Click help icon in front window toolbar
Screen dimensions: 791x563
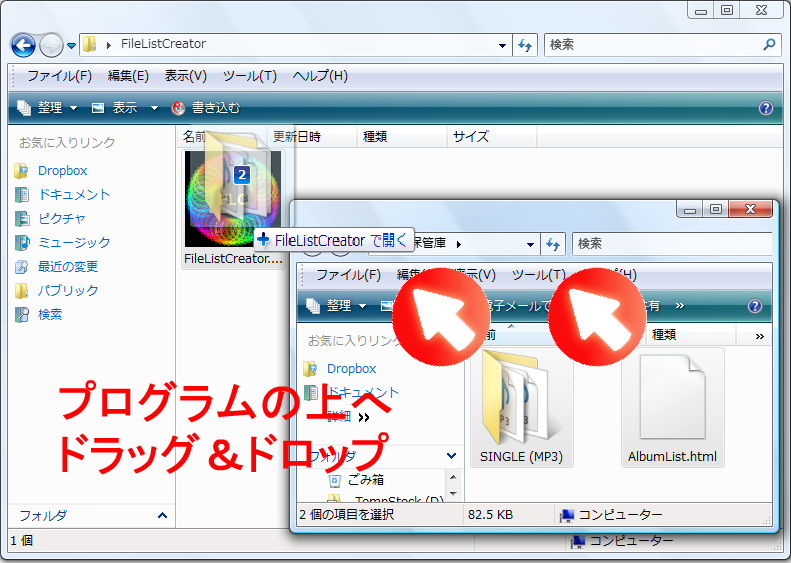[x=755, y=306]
